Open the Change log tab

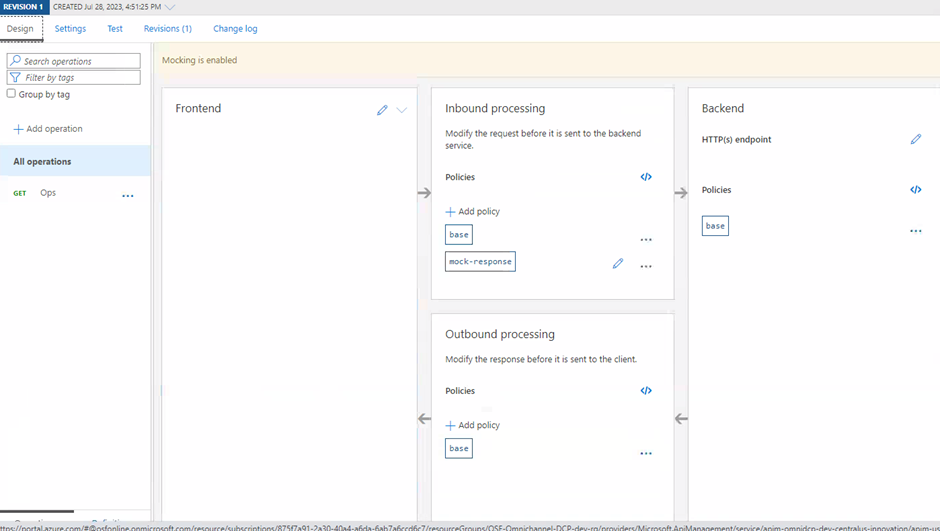pos(235,29)
